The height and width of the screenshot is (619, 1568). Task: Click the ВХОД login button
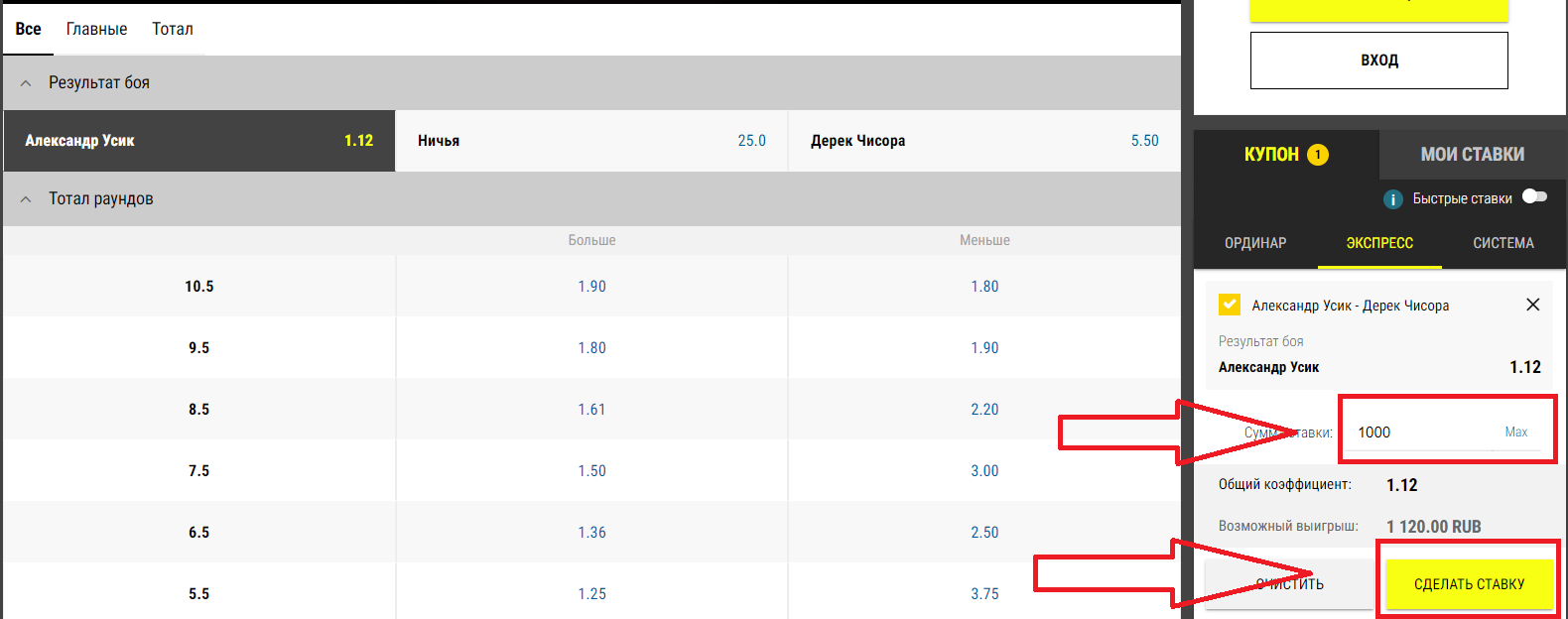click(1378, 61)
